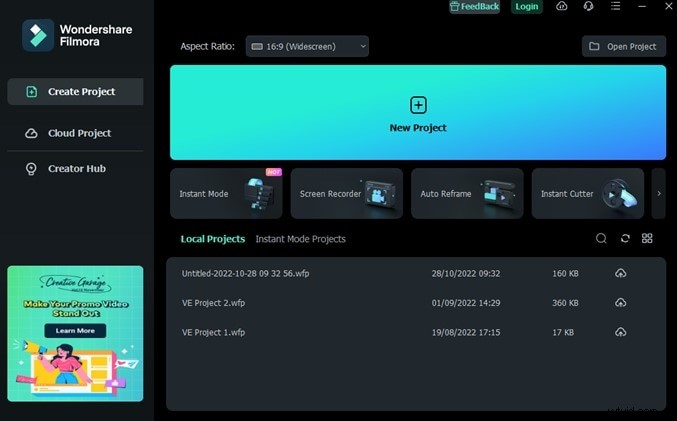Upload Untitled-2022-10-28 project to cloud

(x=620, y=273)
